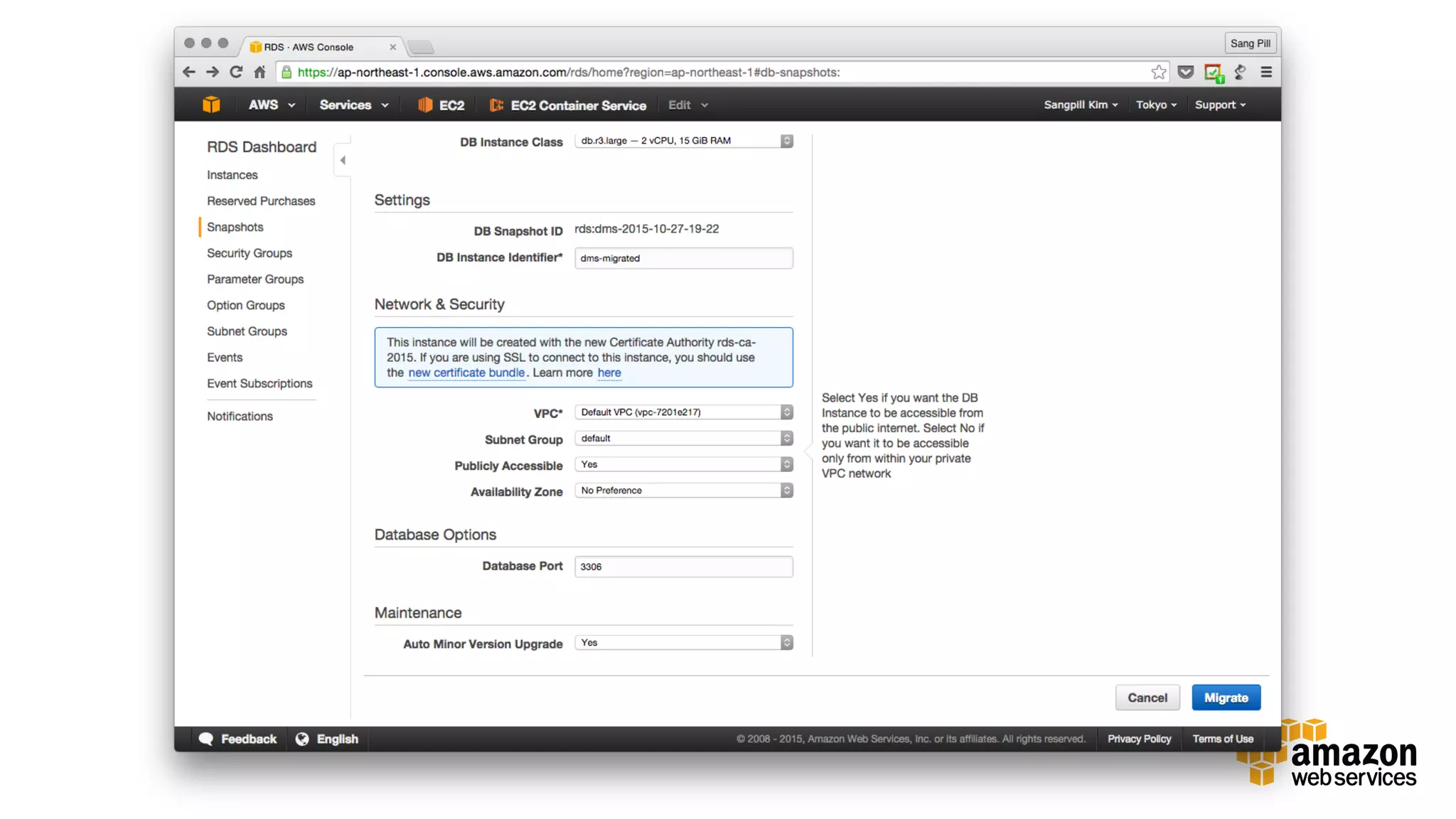Click the DB Instance Identifier field
Screen dimensions: 1456x819
[x=682, y=258]
